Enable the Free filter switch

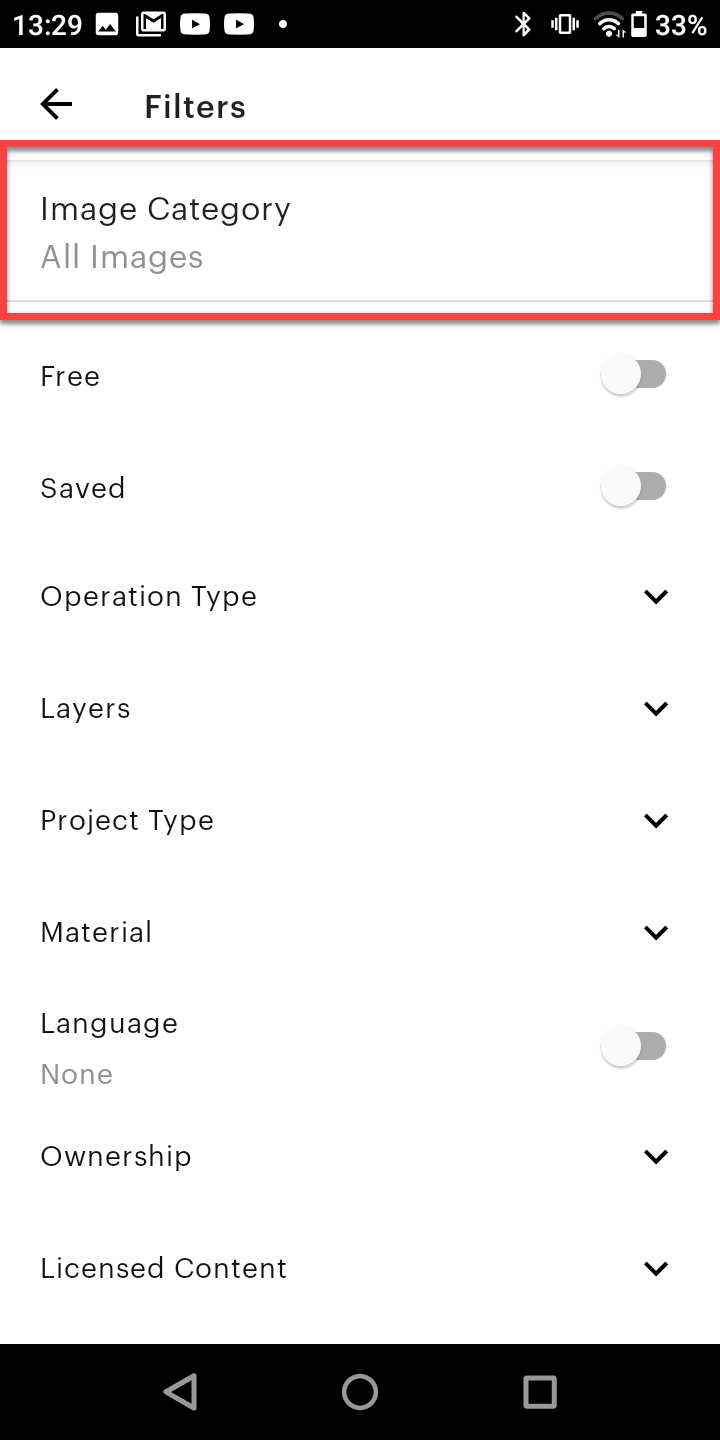(x=633, y=376)
